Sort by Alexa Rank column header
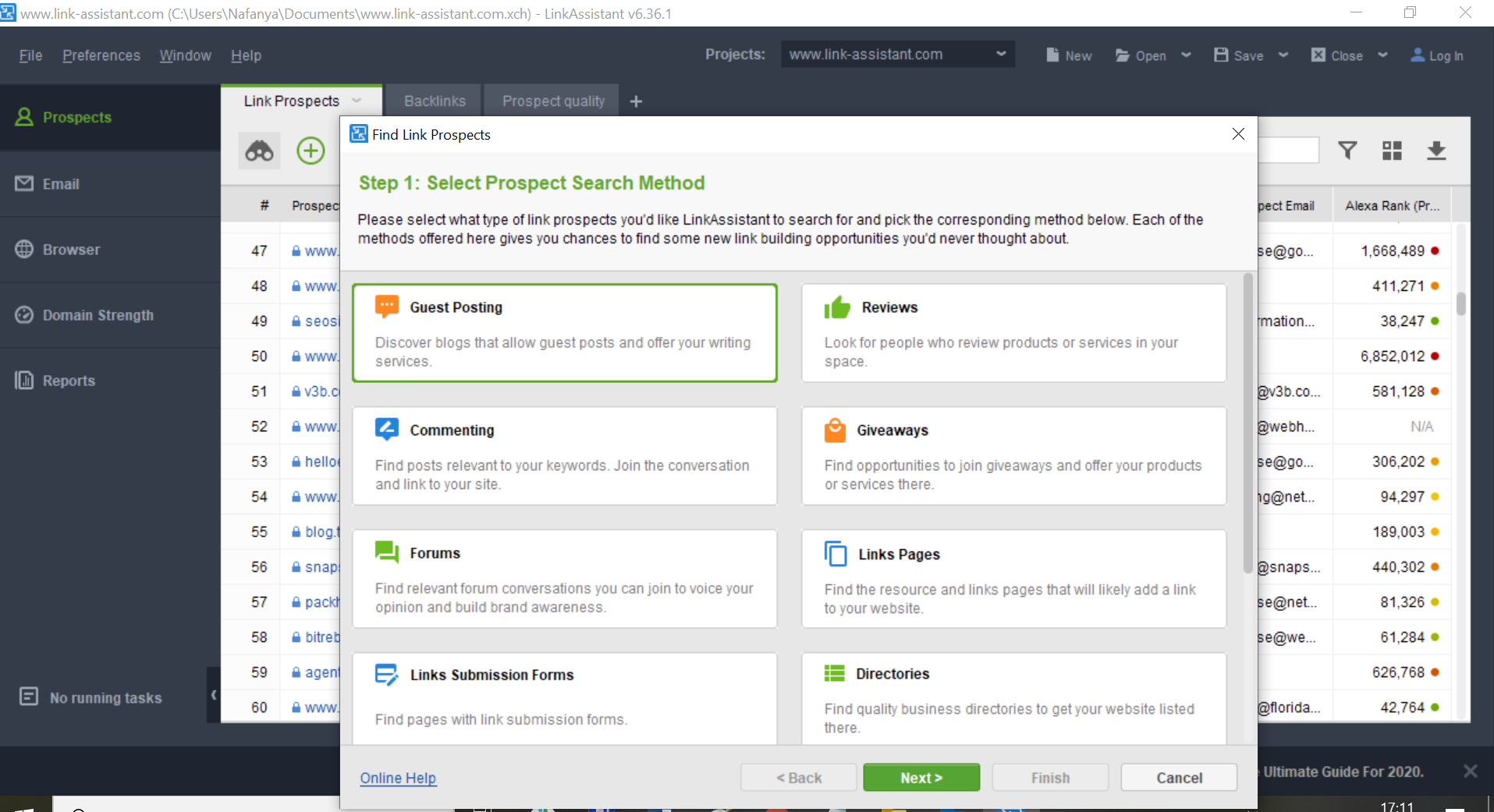 pyautogui.click(x=1392, y=206)
